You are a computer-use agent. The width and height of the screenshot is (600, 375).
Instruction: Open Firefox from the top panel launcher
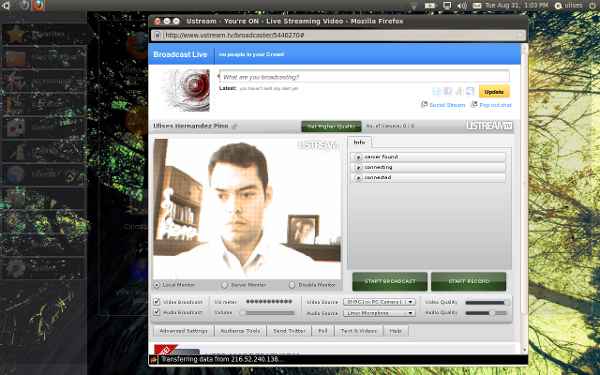(38, 5)
